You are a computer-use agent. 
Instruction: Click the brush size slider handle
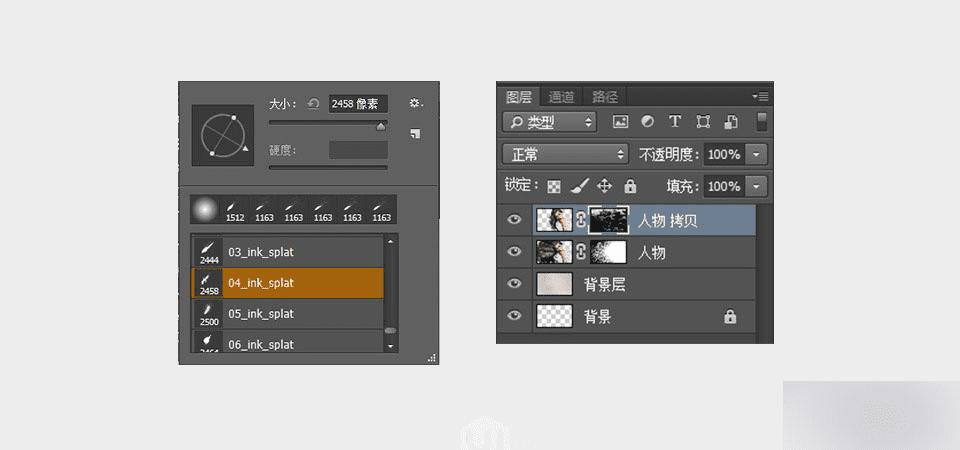[x=381, y=127]
